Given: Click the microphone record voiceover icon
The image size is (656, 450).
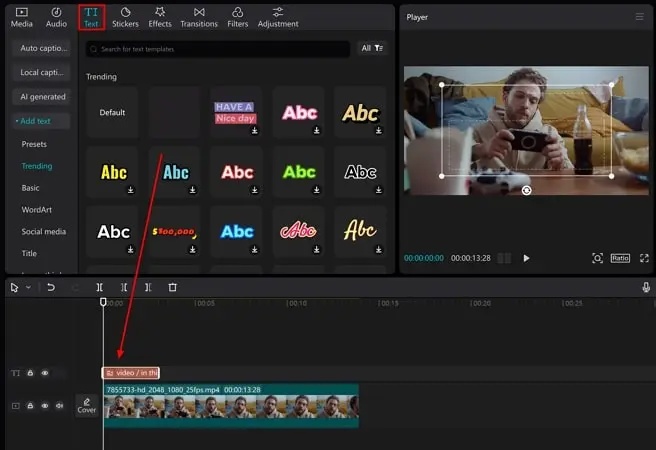Looking at the screenshot, I should click(x=646, y=287).
